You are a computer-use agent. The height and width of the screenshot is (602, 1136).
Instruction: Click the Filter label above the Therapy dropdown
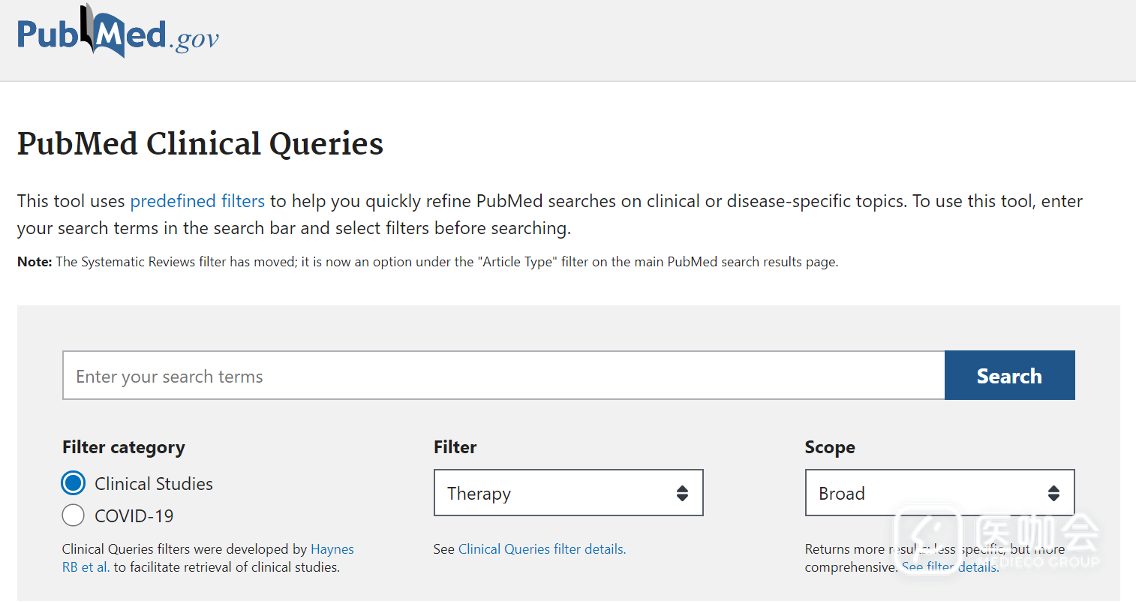coord(455,447)
